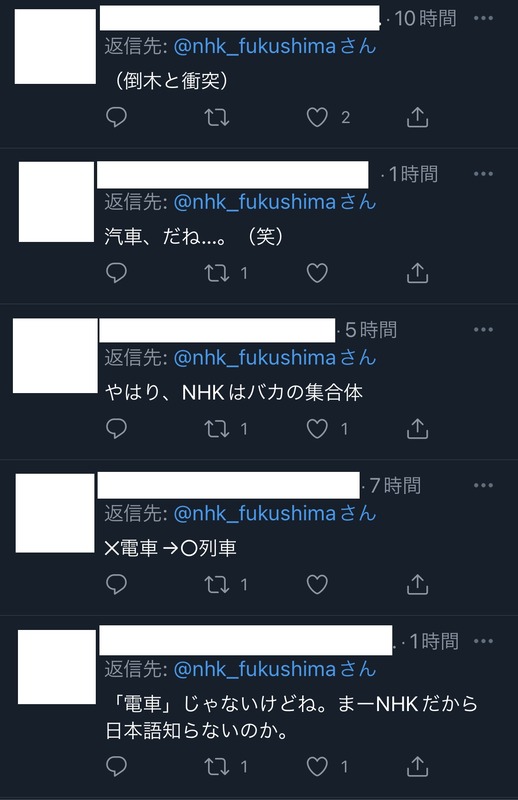Like the NHKはバカの集合体 tweet
This screenshot has width=518, height=800.
tap(317, 429)
